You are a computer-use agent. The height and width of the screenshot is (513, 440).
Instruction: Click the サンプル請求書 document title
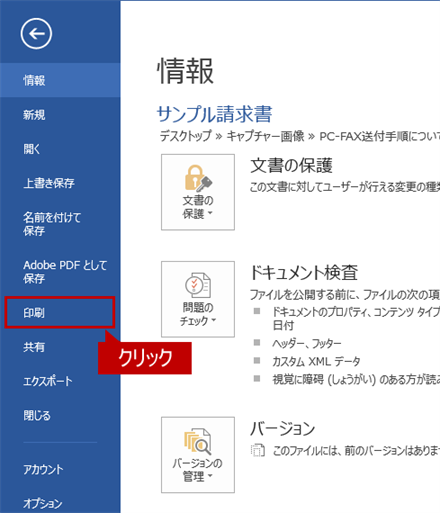point(214,114)
